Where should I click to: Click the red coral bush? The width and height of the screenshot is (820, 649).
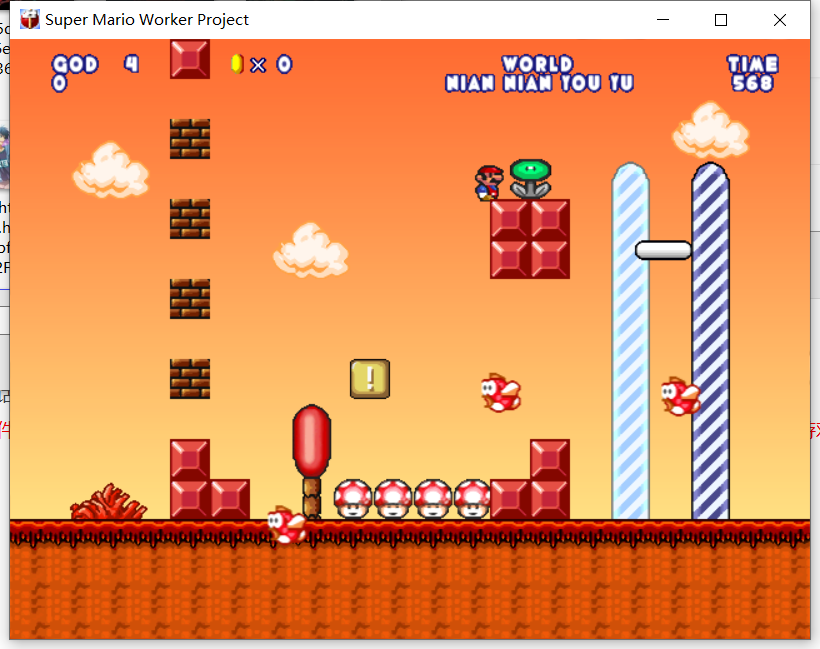[x=109, y=502]
